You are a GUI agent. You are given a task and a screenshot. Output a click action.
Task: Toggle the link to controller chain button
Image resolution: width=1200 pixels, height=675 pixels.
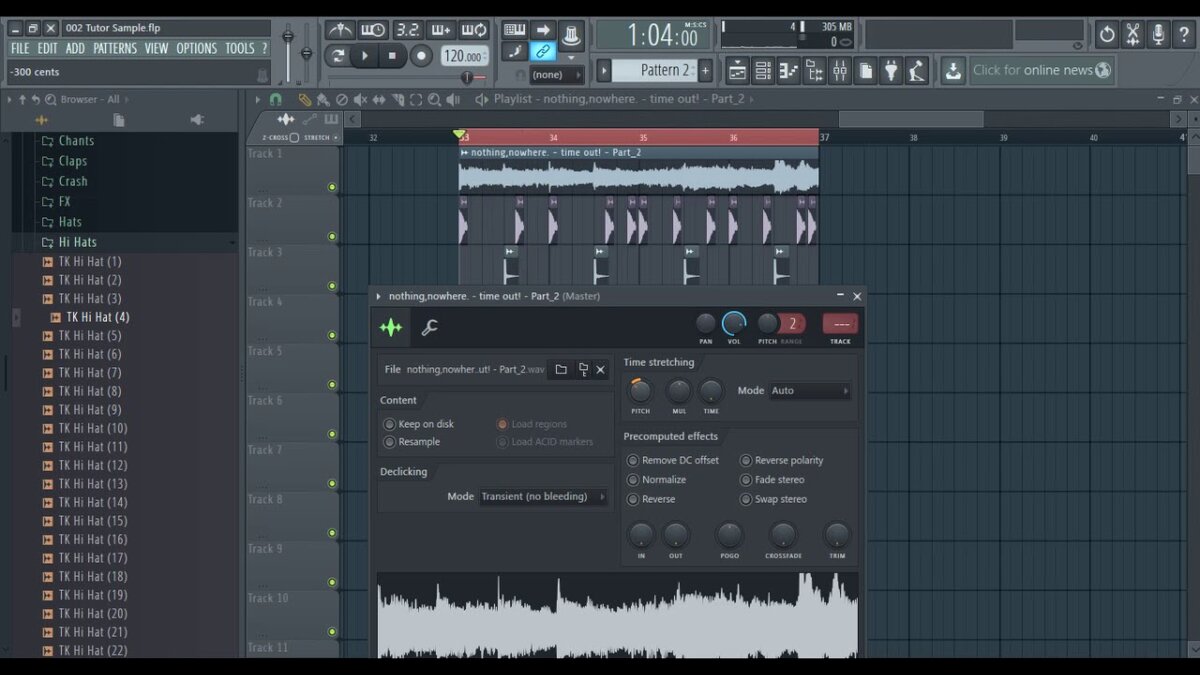tap(543, 52)
